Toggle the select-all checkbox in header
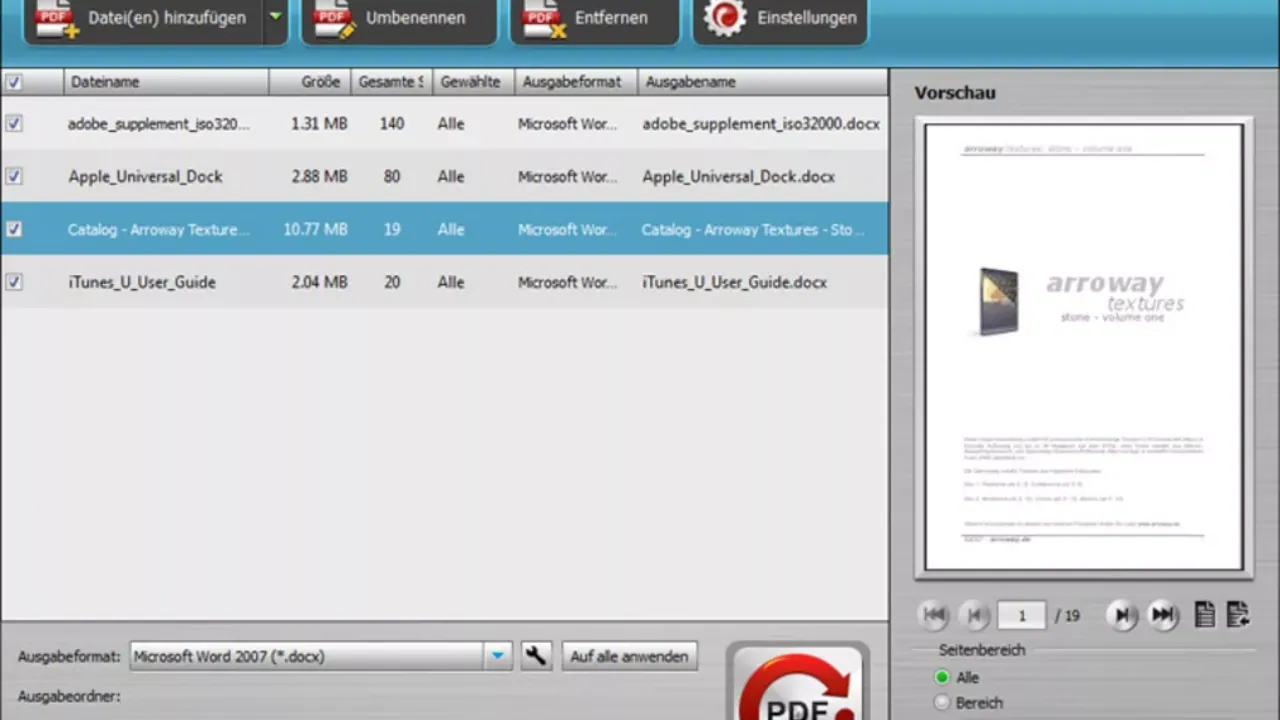Viewport: 1280px width, 720px height. (x=14, y=82)
